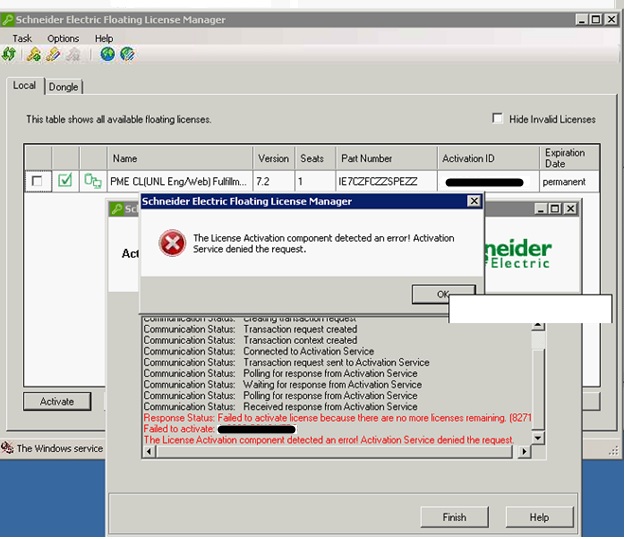Screen dimensions: 627x539
Task: Click 'Transaction context created' log line
Action: [300, 340]
